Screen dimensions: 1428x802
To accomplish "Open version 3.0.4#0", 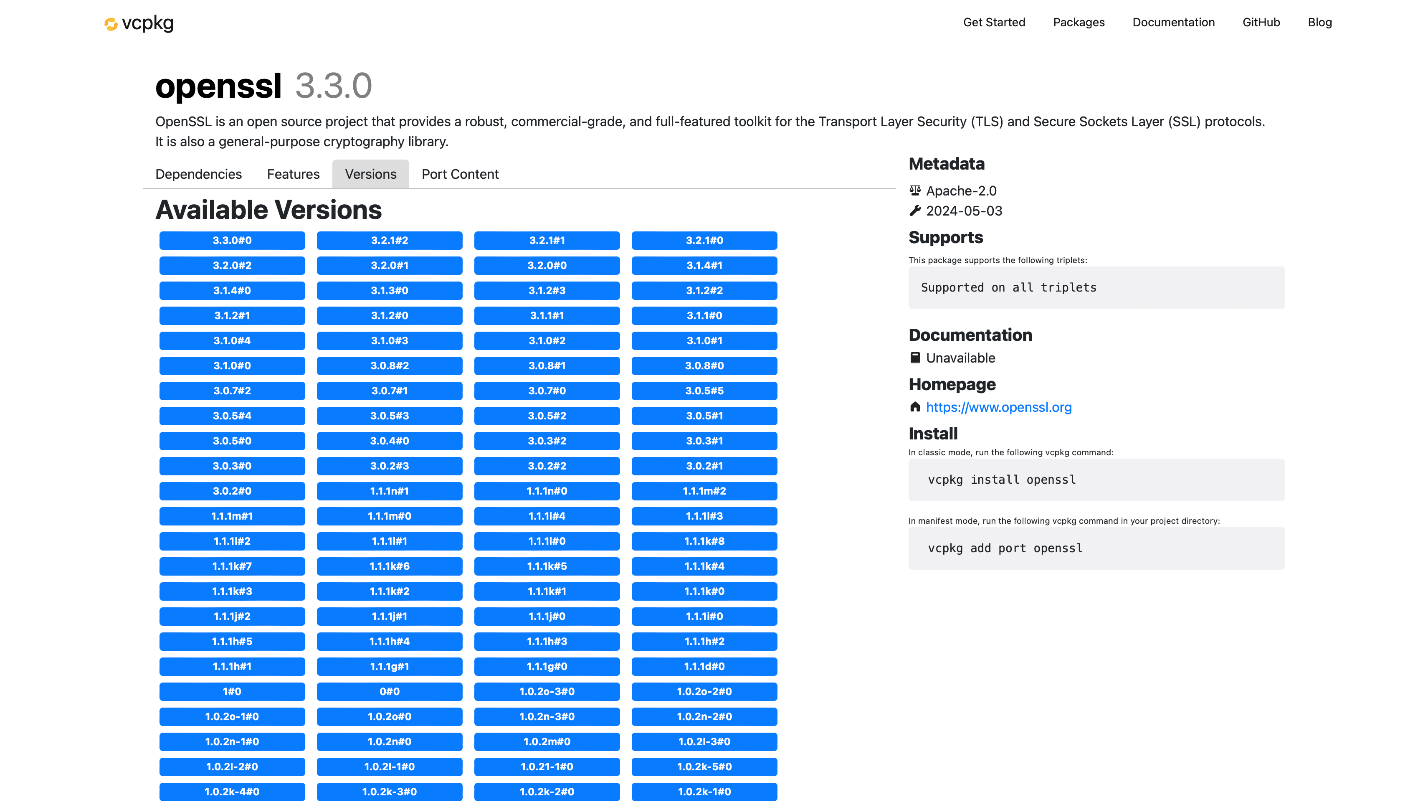I will 390,441.
